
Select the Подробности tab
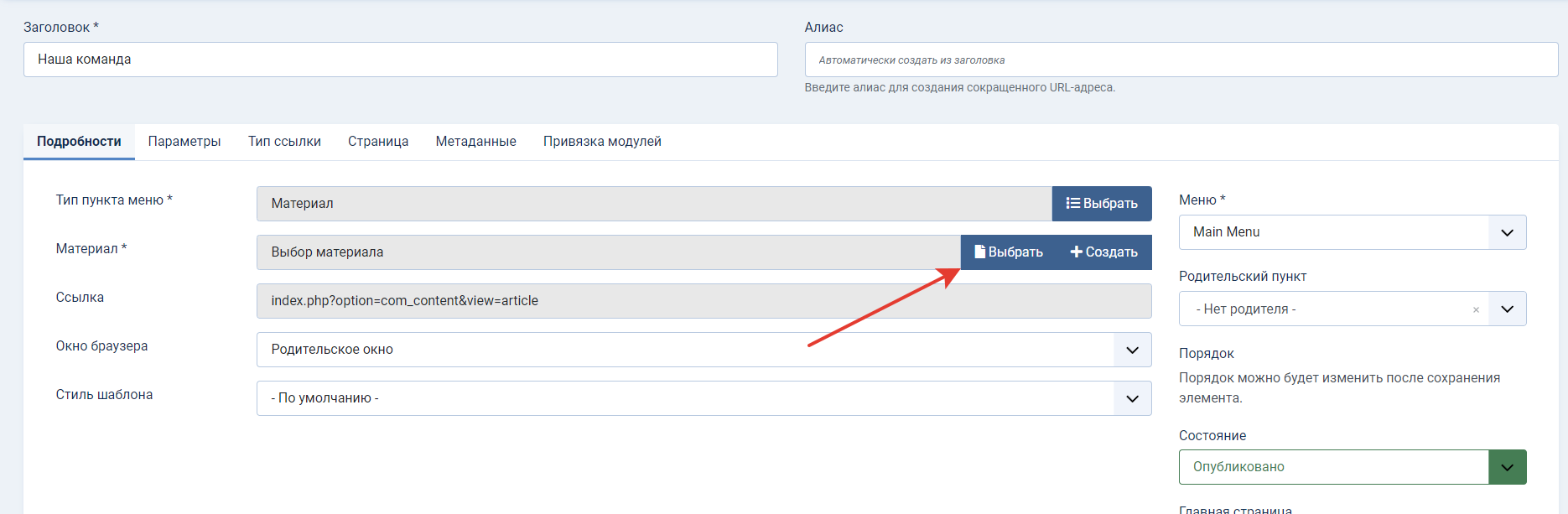click(x=79, y=142)
